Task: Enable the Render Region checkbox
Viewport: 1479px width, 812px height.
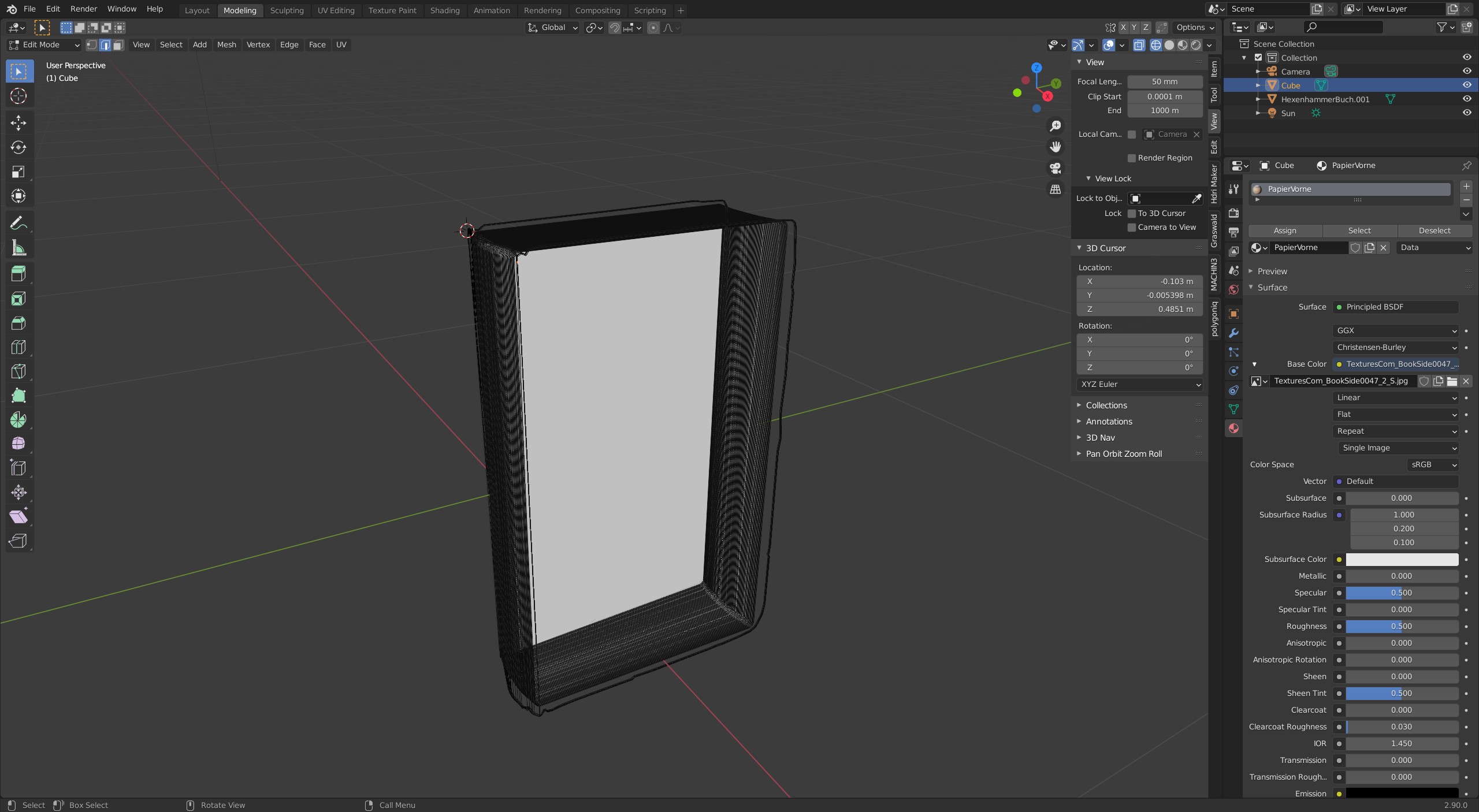Action: pos(1132,158)
